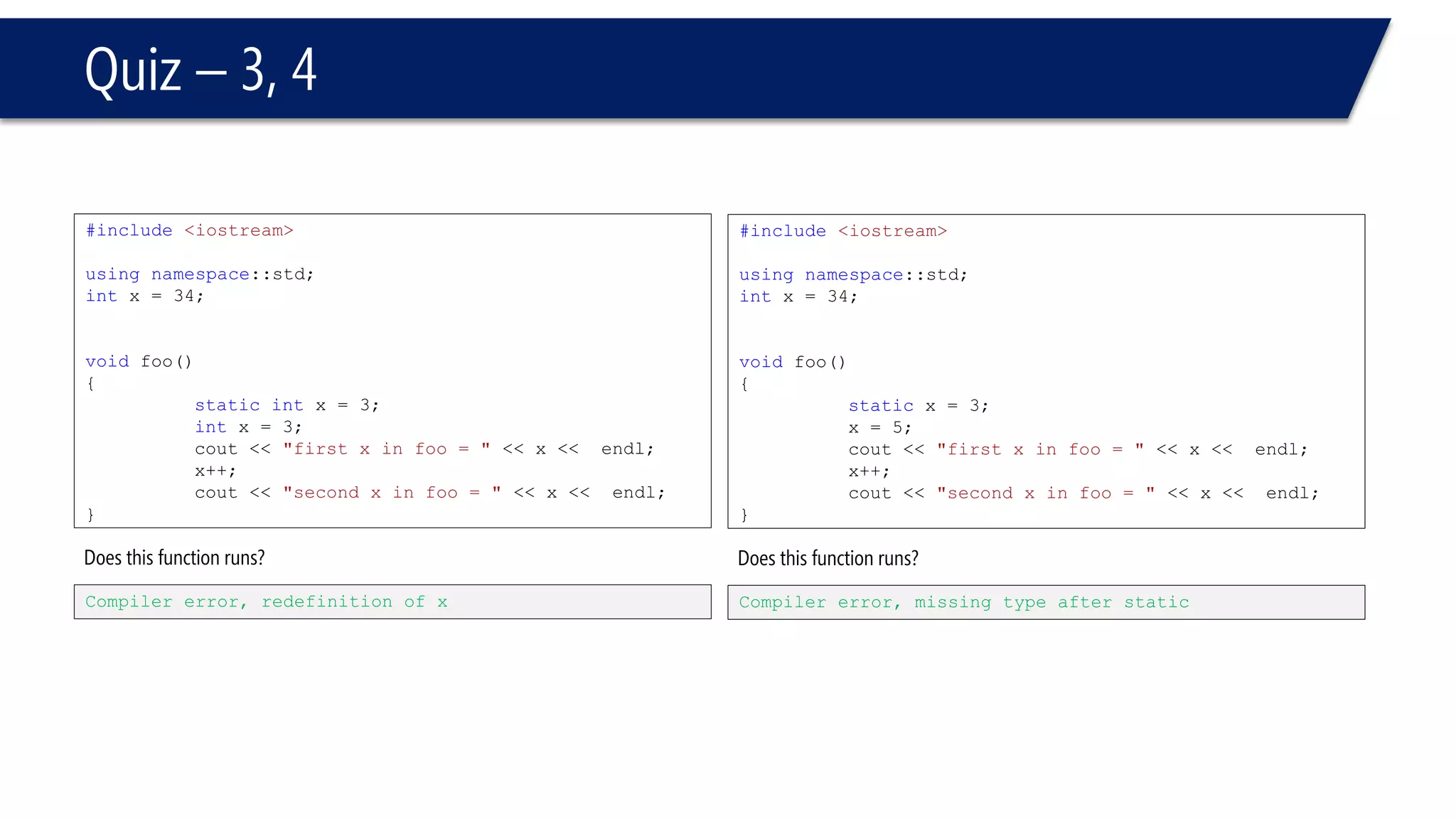The image size is (1456, 819).
Task: Click "using namespace::std;" in left code
Action: pos(199,274)
